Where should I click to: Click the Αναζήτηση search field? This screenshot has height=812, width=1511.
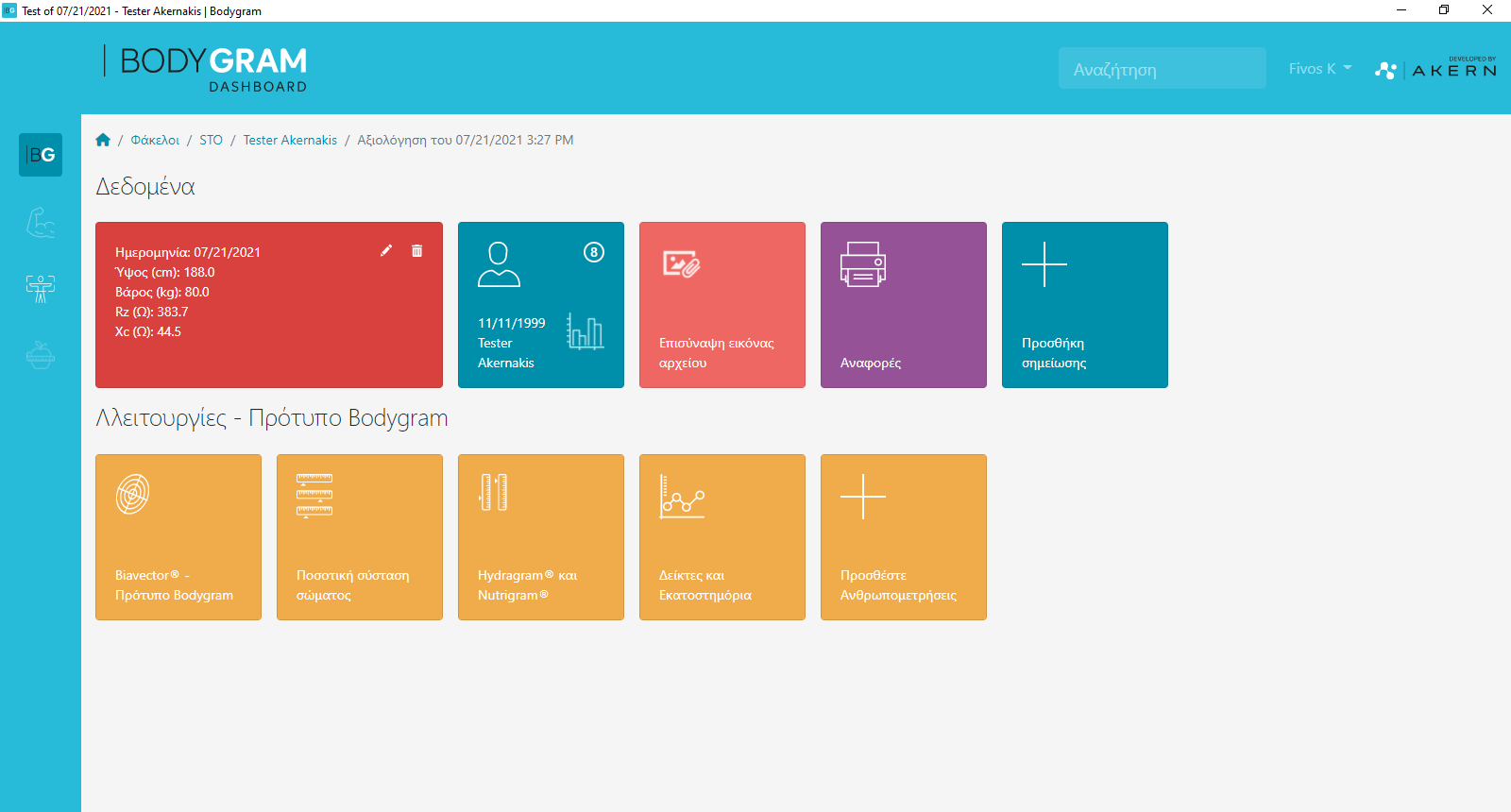tap(1163, 68)
